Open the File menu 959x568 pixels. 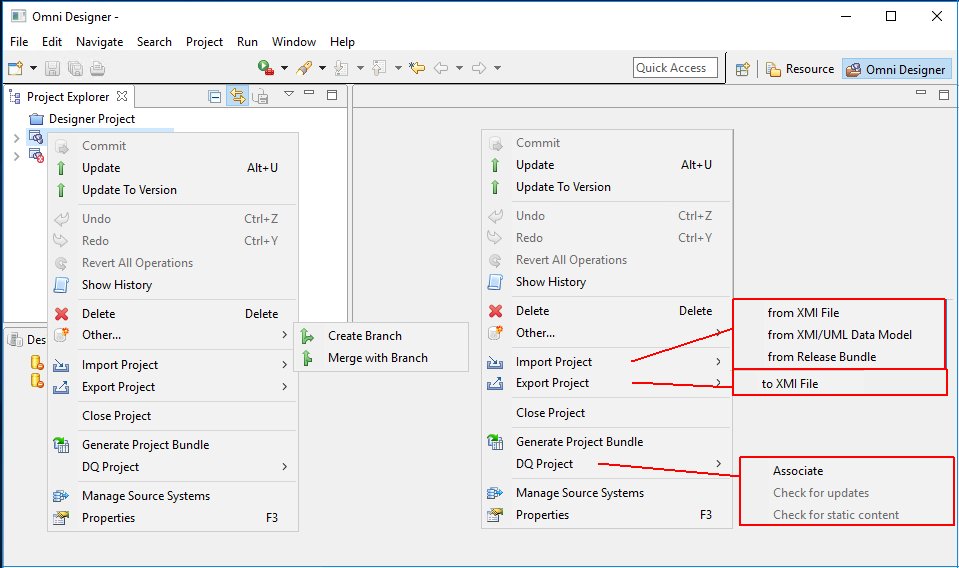tap(19, 42)
